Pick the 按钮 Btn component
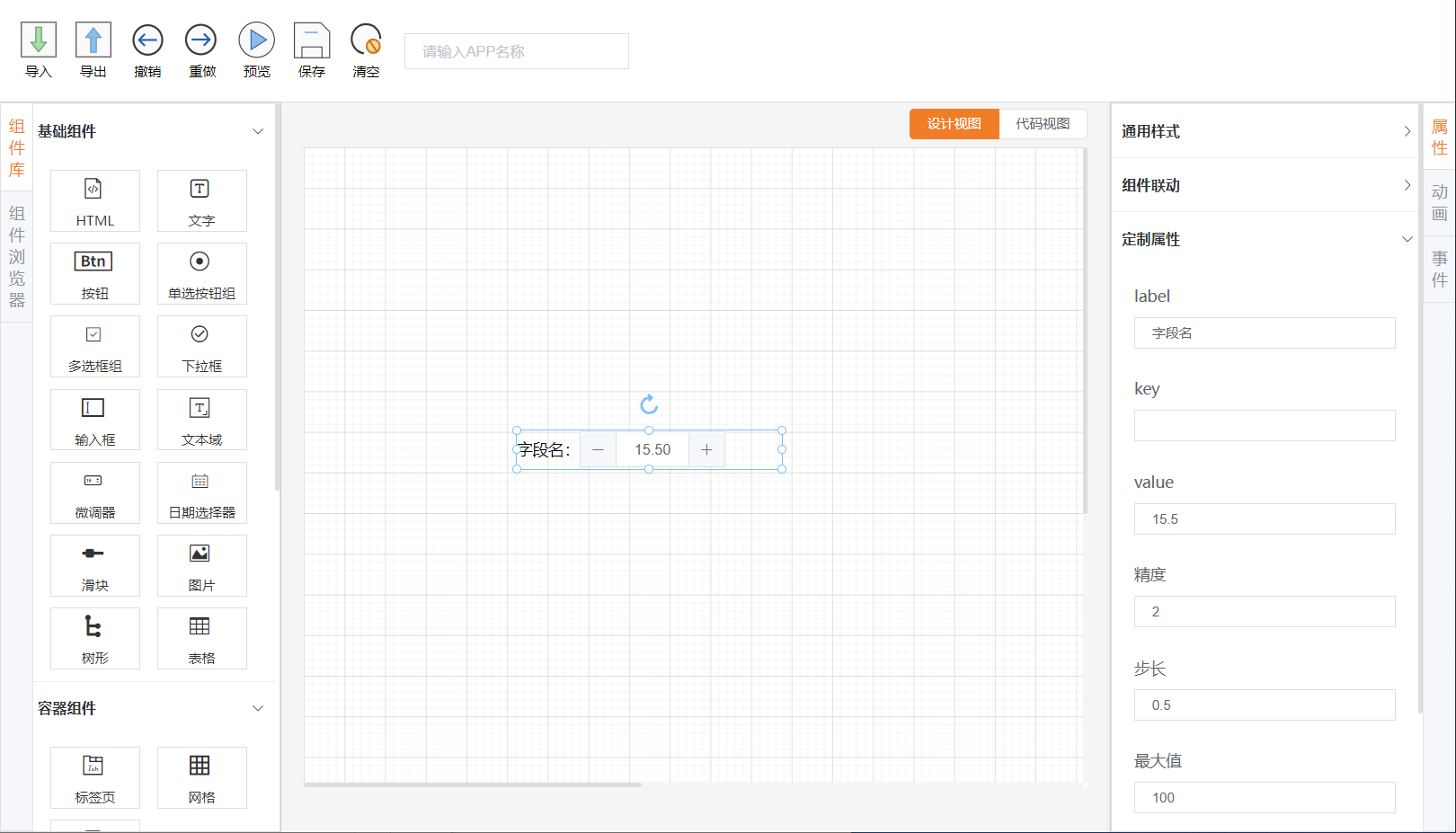The image size is (1456, 833). [95, 273]
